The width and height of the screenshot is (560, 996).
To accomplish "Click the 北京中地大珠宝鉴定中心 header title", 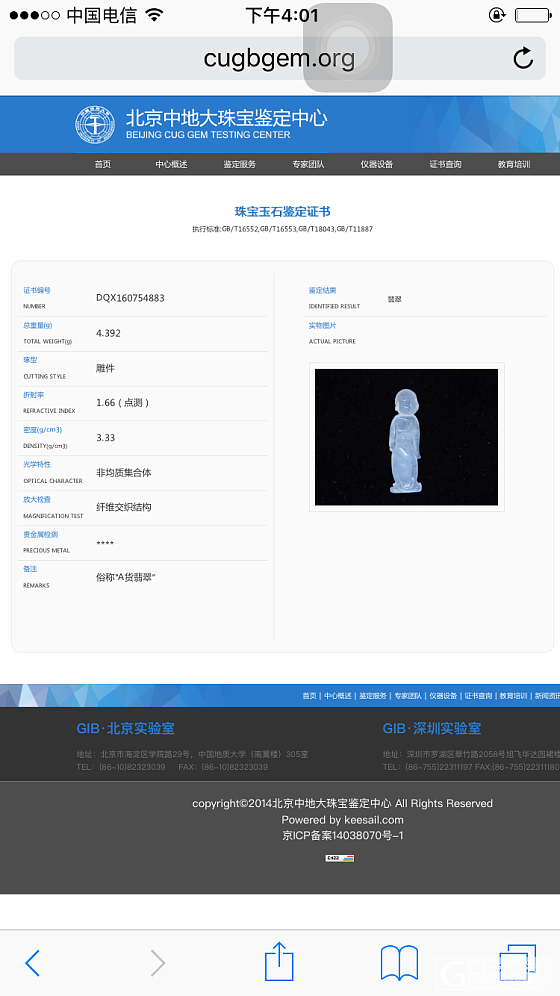I will tap(227, 118).
